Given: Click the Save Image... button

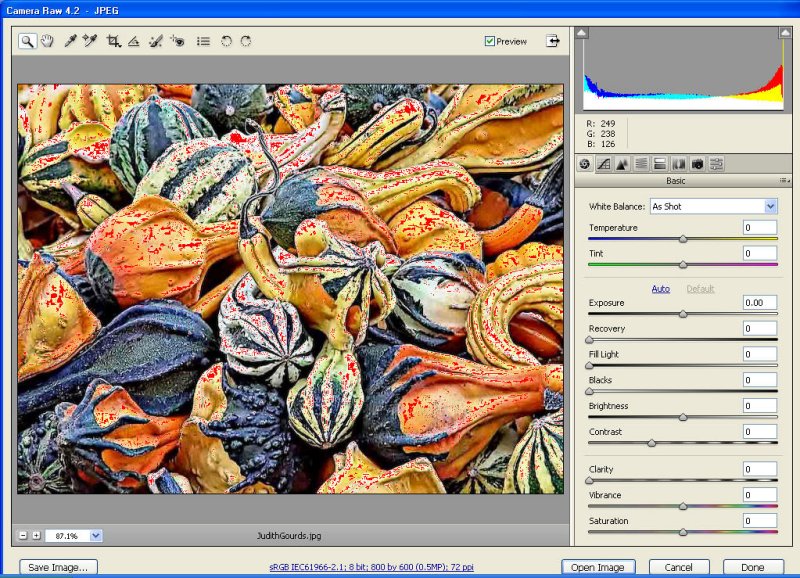Looking at the screenshot, I should [58, 567].
